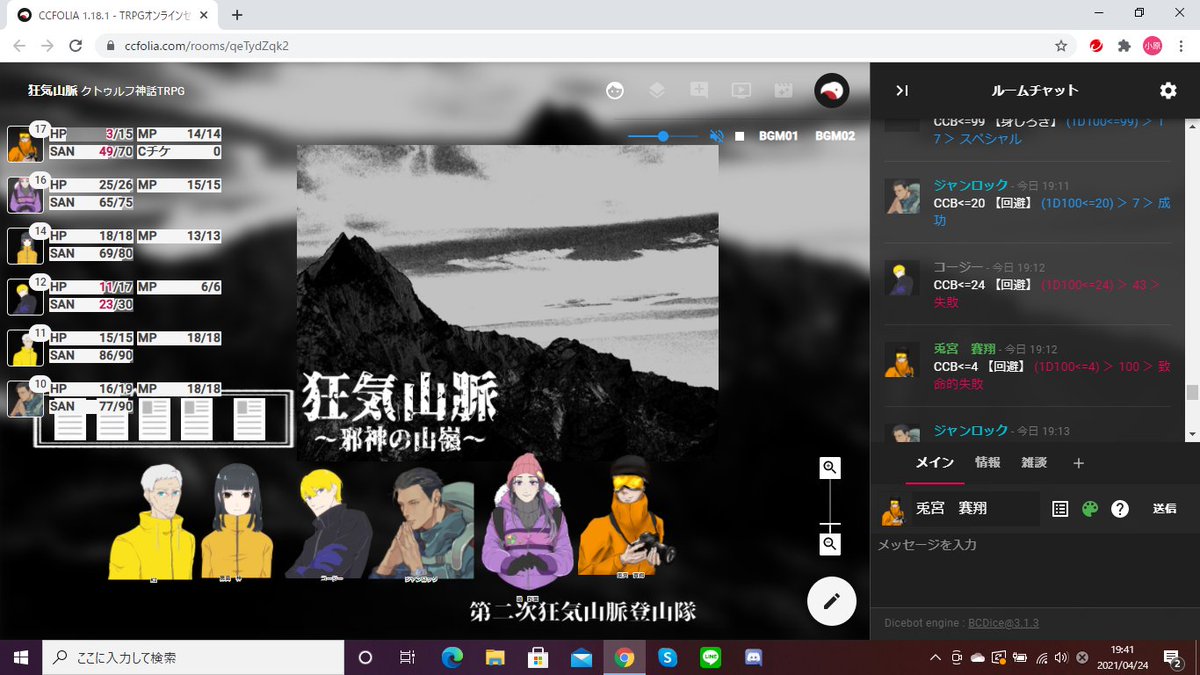Open LINE from the taskbar
Viewport: 1200px width, 675px height.
coord(711,657)
